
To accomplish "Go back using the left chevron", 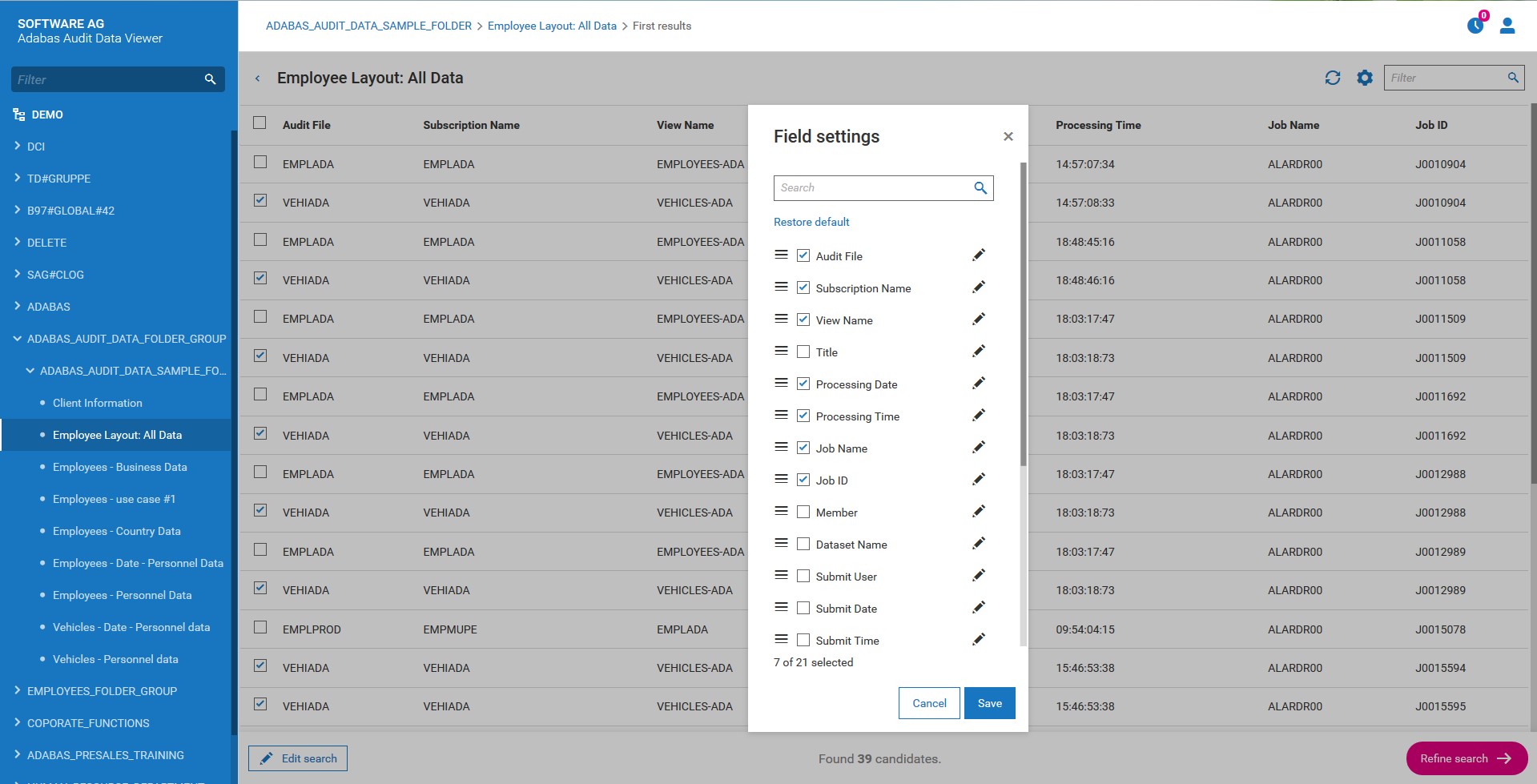I will tap(257, 78).
